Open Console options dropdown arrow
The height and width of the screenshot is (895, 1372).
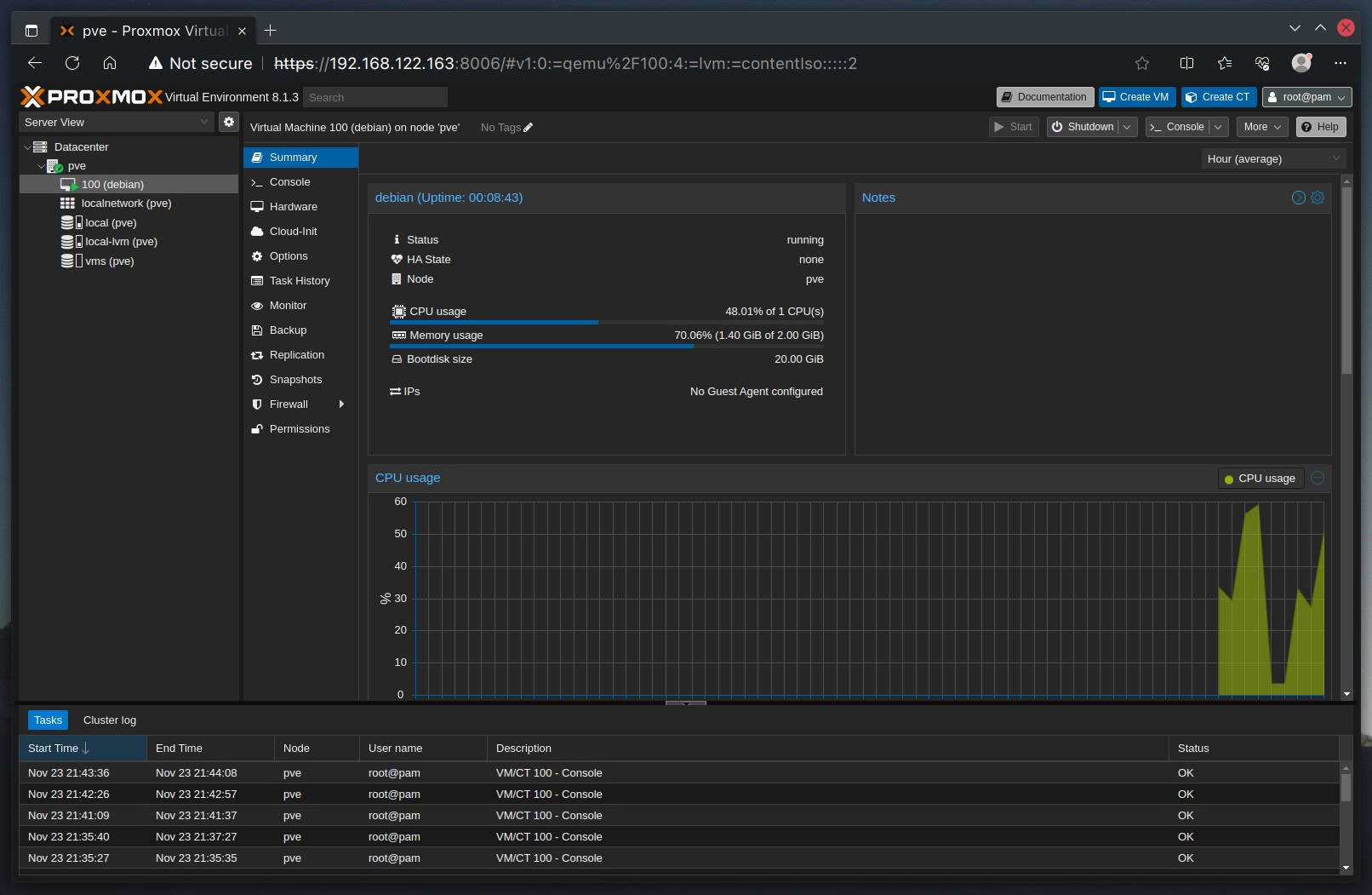[x=1218, y=127]
